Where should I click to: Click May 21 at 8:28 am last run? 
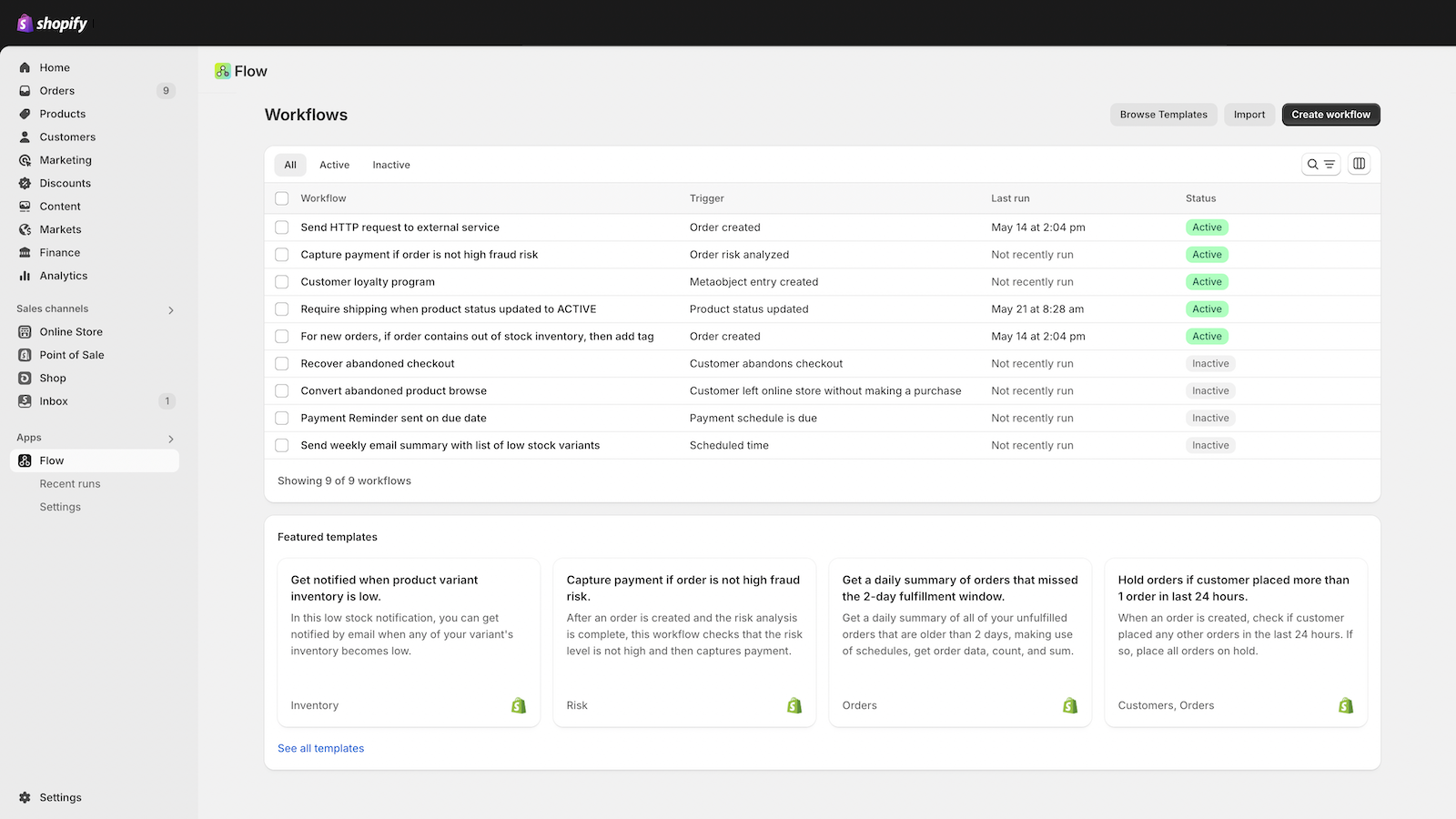1037,309
